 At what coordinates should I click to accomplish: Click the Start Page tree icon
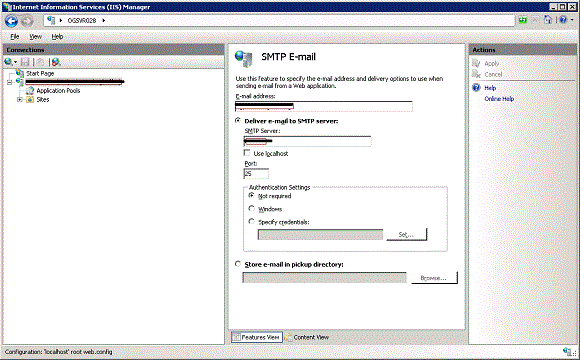[x=20, y=73]
